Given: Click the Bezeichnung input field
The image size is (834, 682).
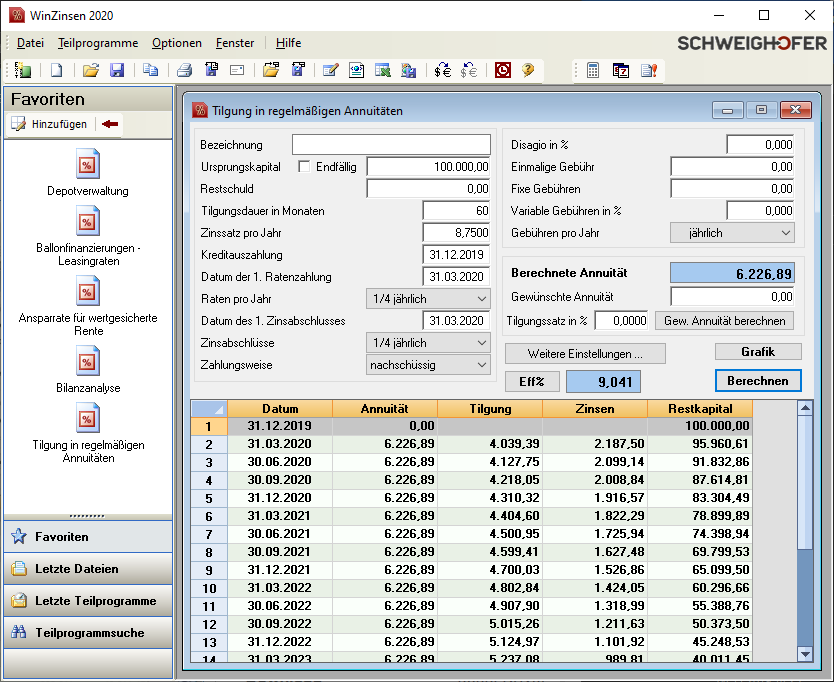Looking at the screenshot, I should 391,145.
